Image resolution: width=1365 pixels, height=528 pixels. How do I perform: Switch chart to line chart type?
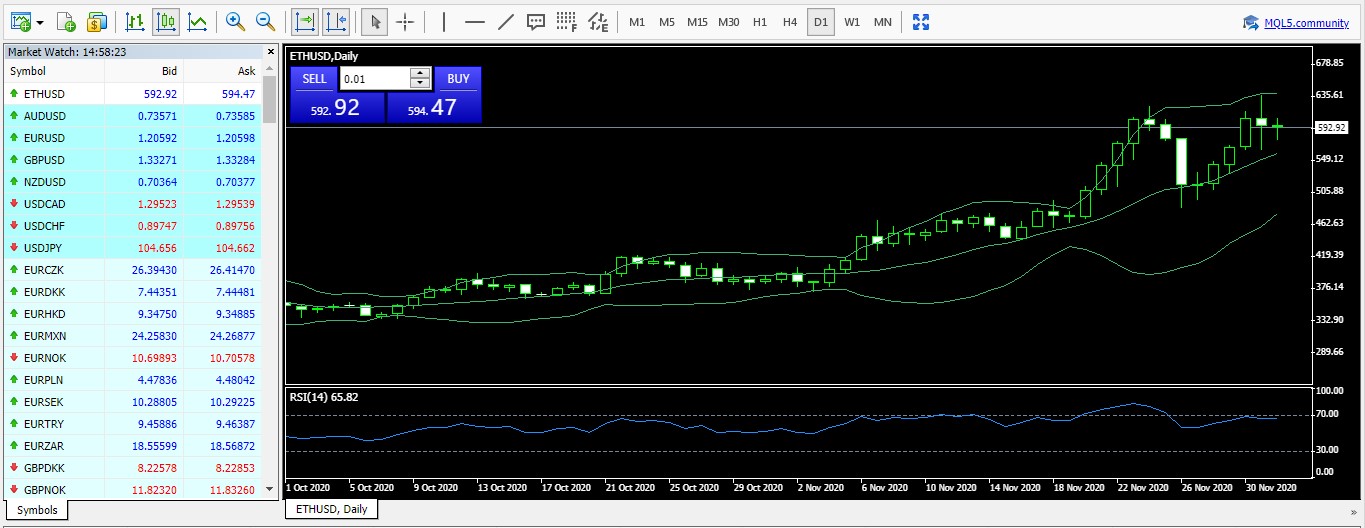198,21
